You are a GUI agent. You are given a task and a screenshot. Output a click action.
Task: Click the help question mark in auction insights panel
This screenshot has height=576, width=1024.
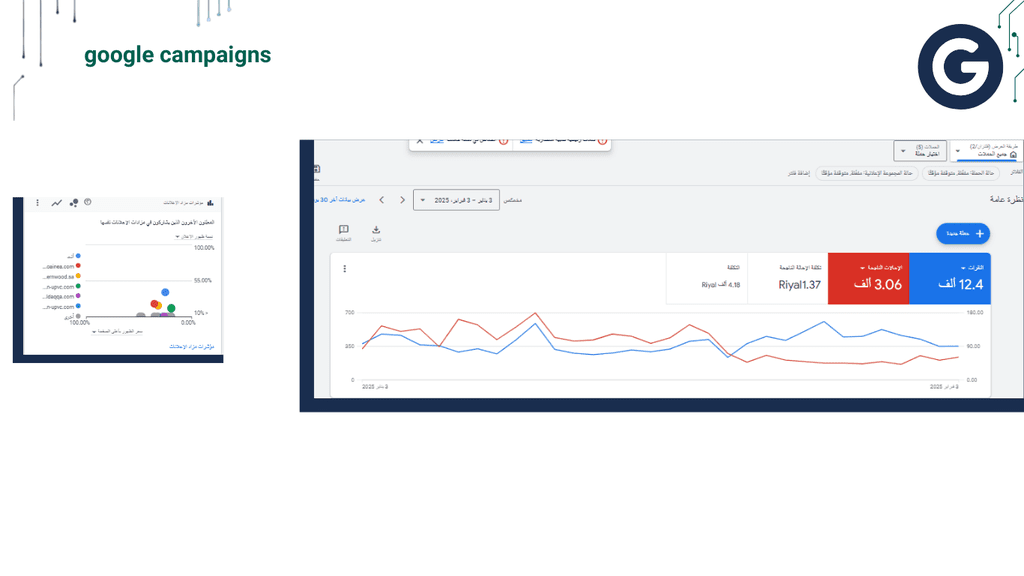pos(88,202)
